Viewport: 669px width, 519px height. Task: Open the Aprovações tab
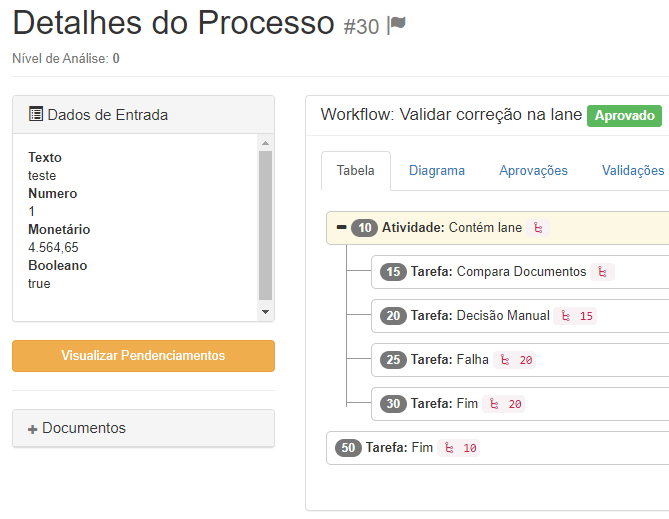click(533, 171)
